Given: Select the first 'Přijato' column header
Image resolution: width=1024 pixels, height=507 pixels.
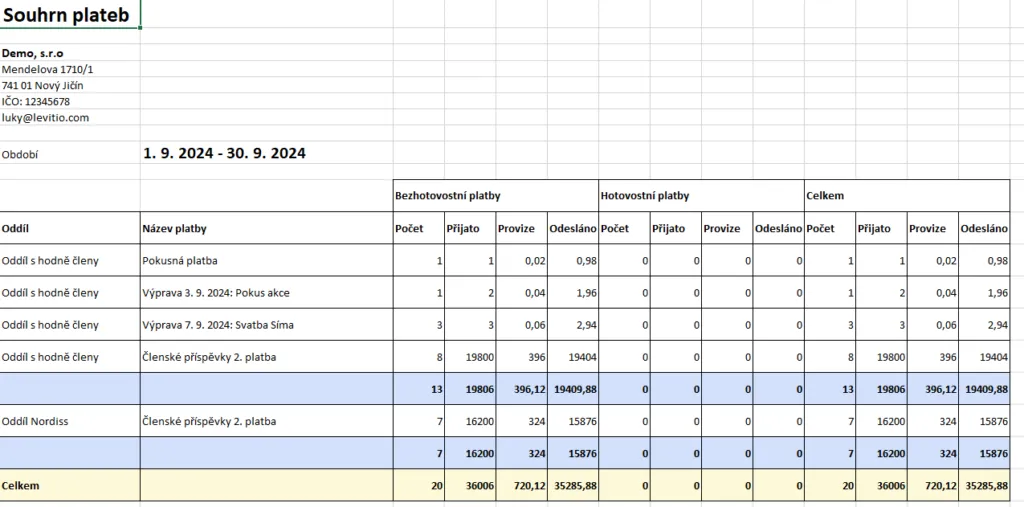Looking at the screenshot, I should 470,228.
